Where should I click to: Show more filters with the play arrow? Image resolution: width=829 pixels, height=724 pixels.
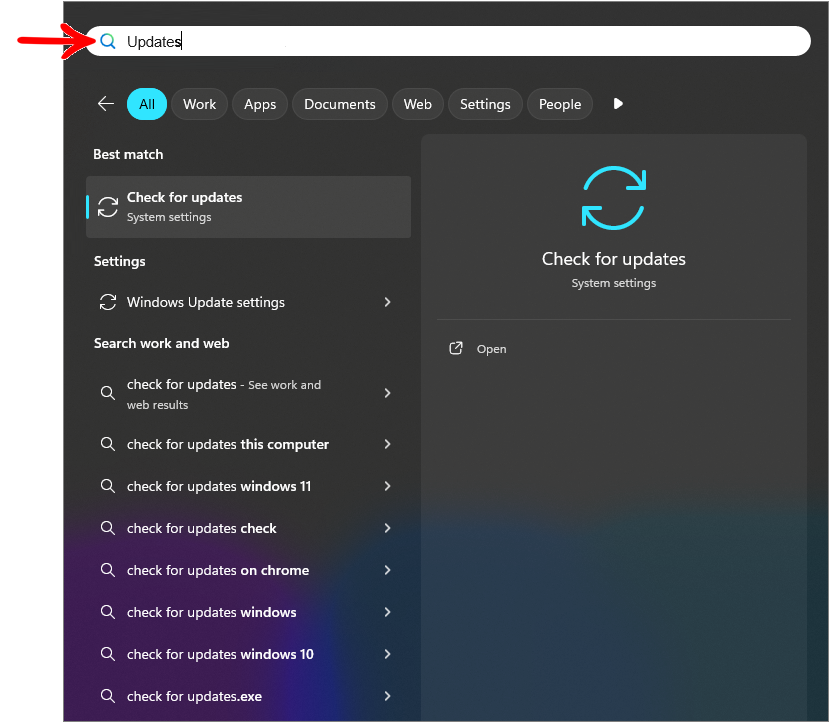618,104
